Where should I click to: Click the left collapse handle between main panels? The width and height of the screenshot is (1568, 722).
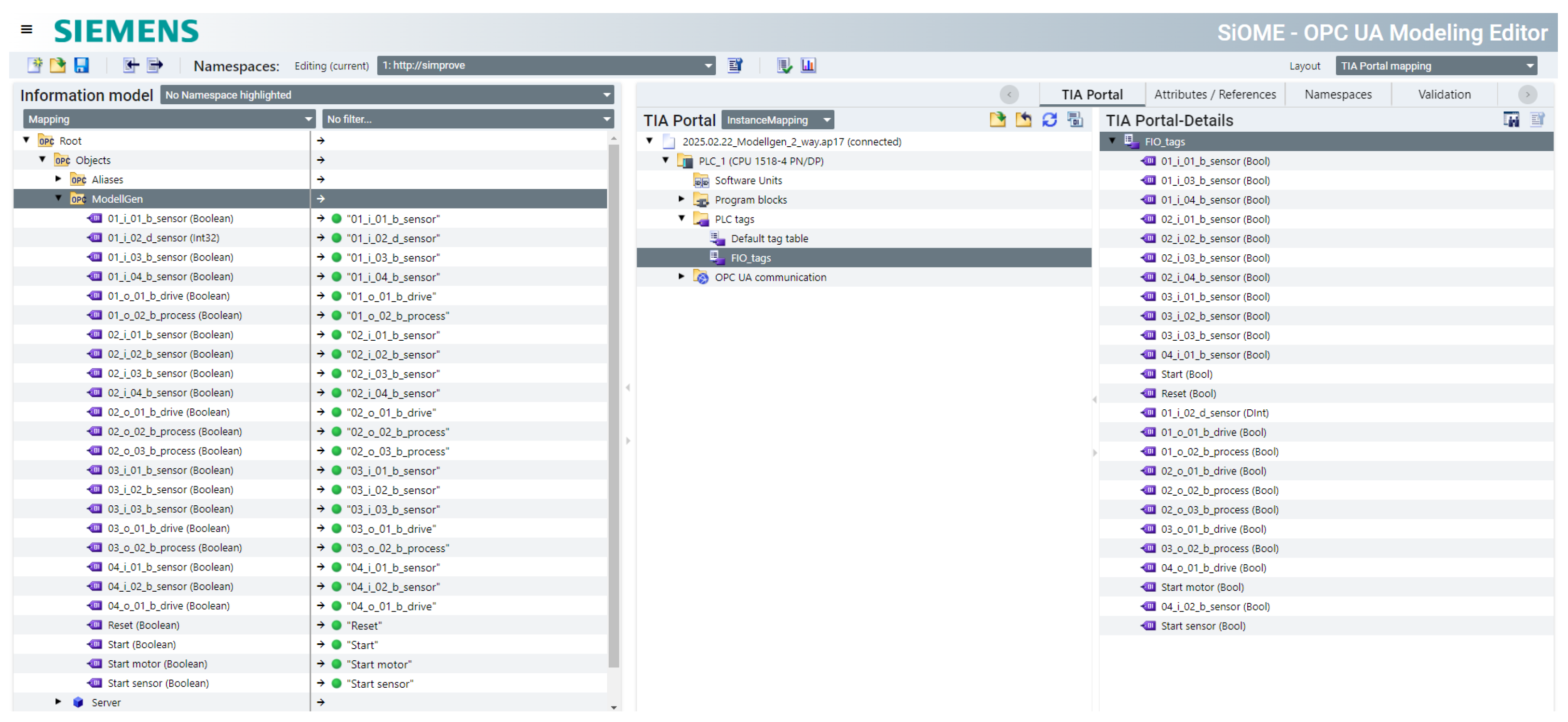(x=628, y=388)
